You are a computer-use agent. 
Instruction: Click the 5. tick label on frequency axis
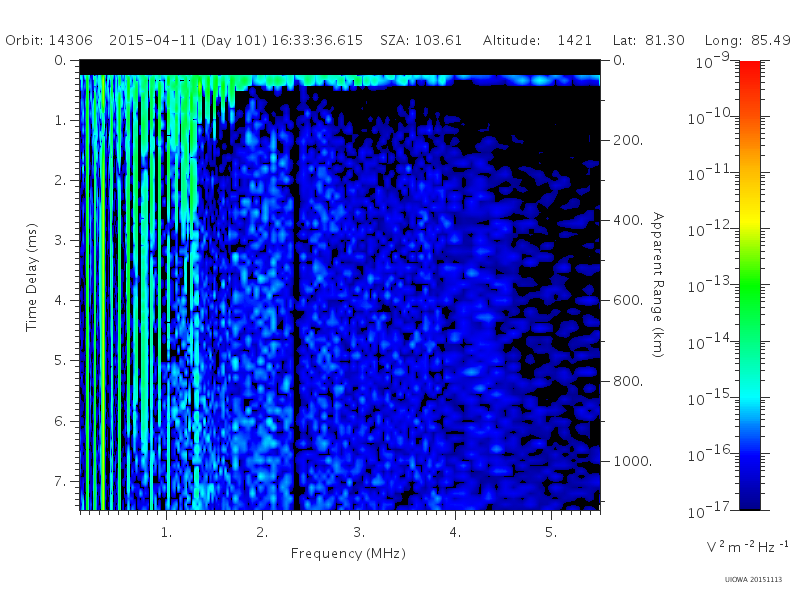551,532
